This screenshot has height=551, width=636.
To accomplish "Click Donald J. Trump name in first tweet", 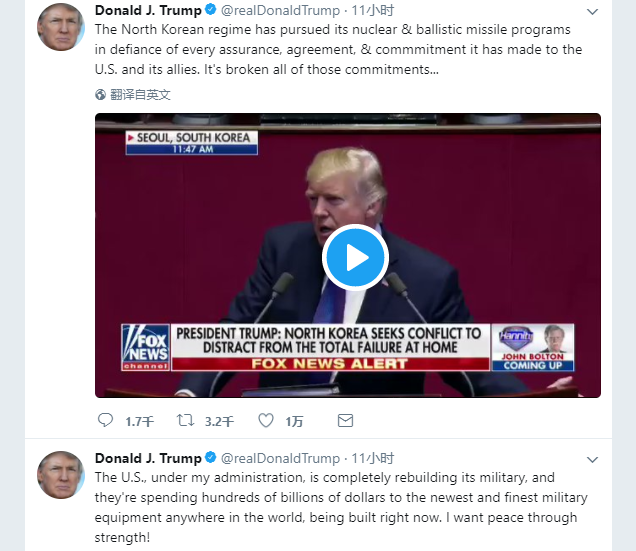I will (x=148, y=10).
